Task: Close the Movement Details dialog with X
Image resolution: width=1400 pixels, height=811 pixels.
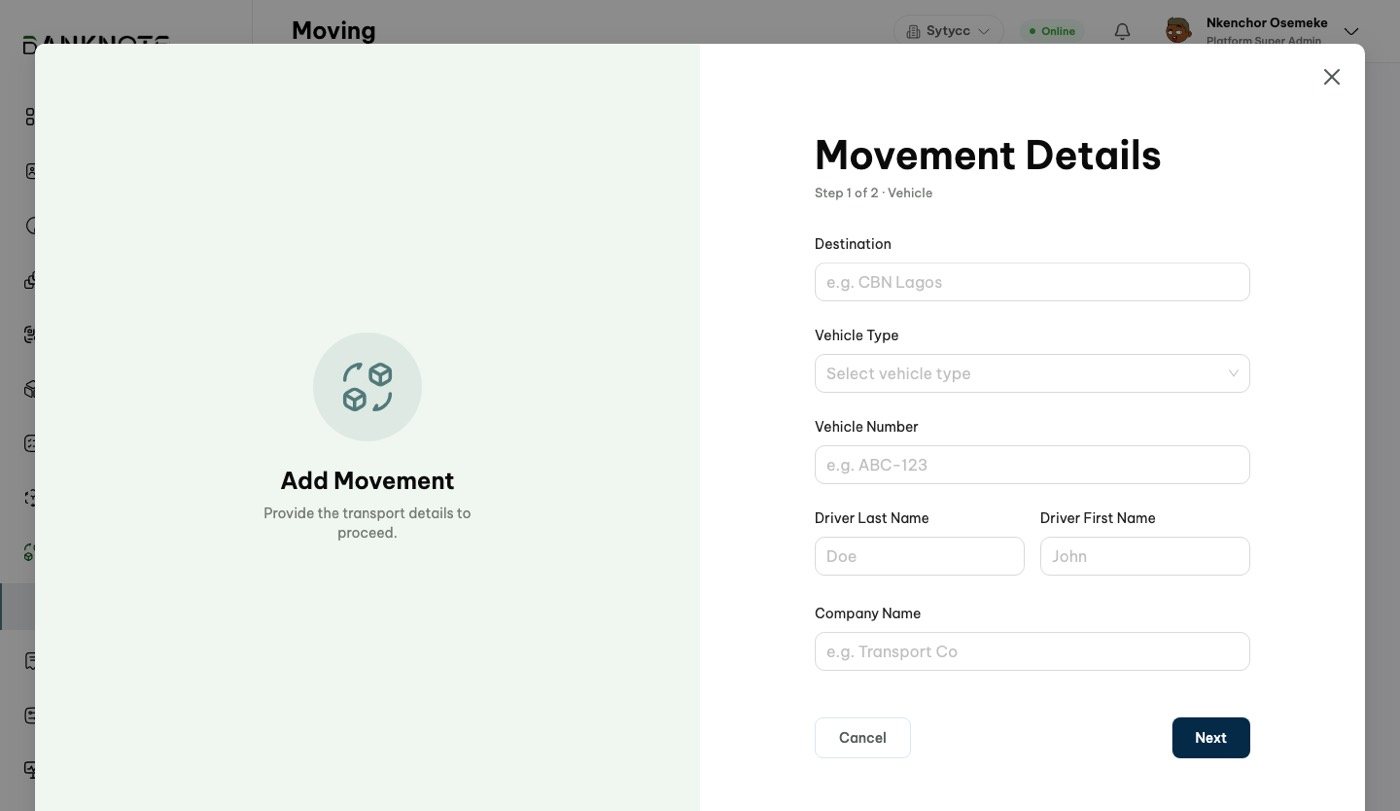Action: click(x=1331, y=77)
